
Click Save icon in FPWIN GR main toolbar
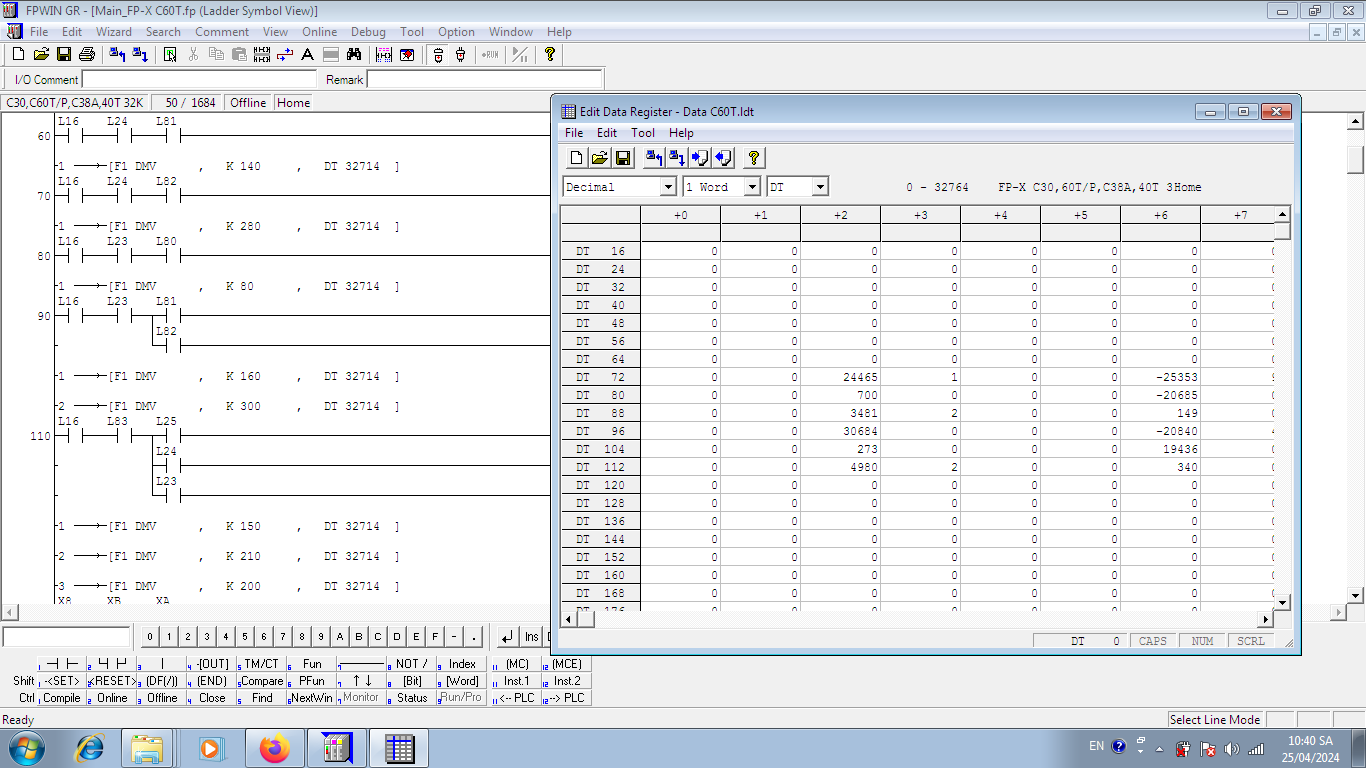click(64, 55)
